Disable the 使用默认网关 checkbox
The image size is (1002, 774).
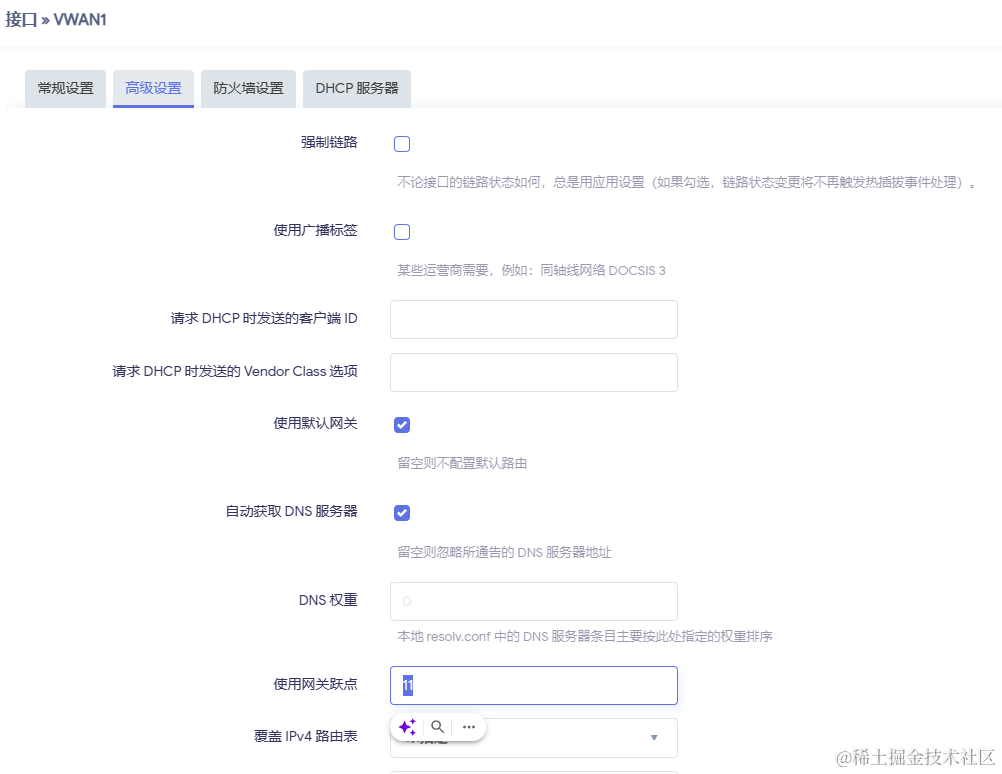coord(401,424)
